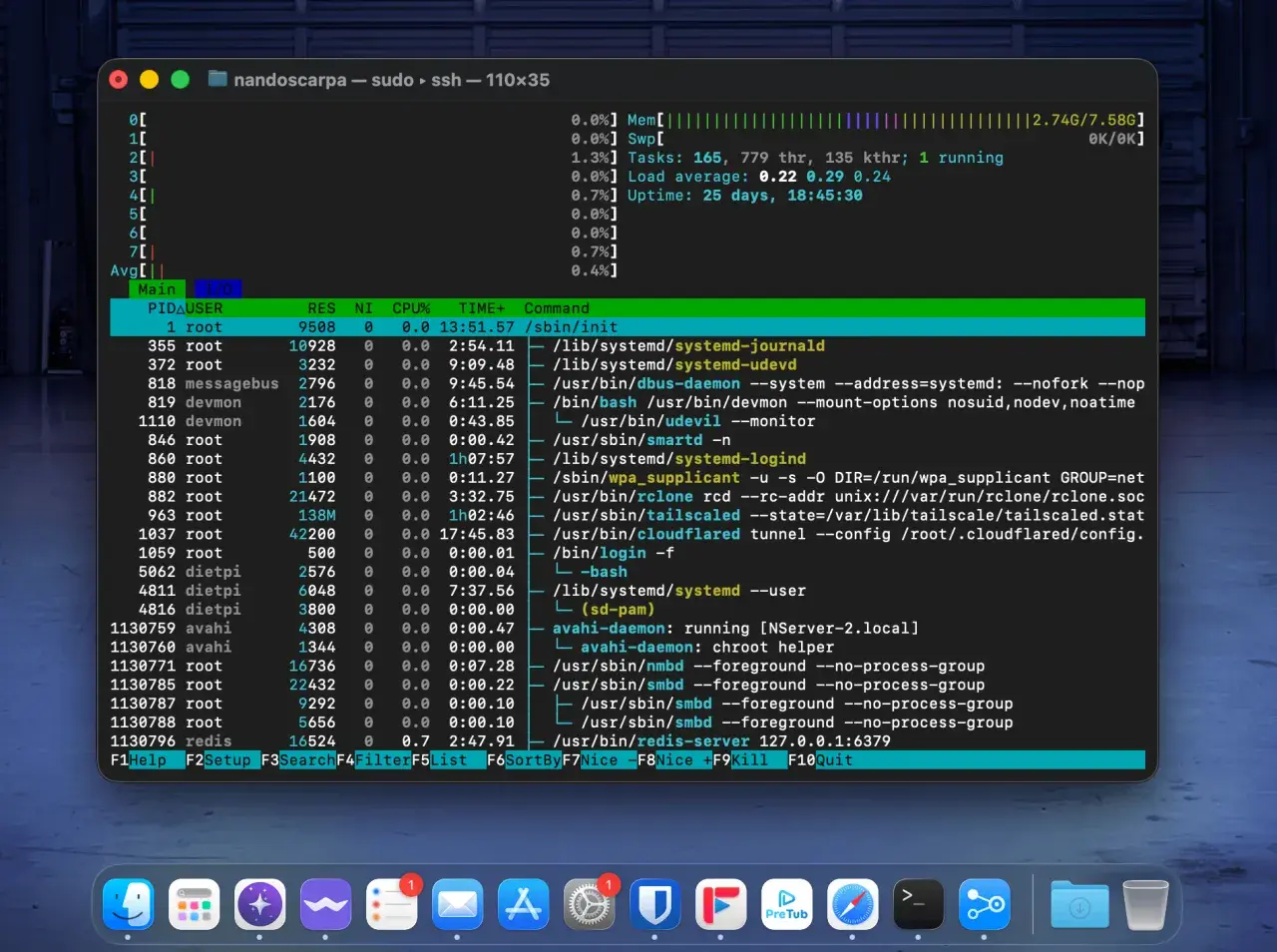Click the "Uptime: 25 days" text
This screenshot has height=952, width=1277.
pyautogui.click(x=745, y=196)
